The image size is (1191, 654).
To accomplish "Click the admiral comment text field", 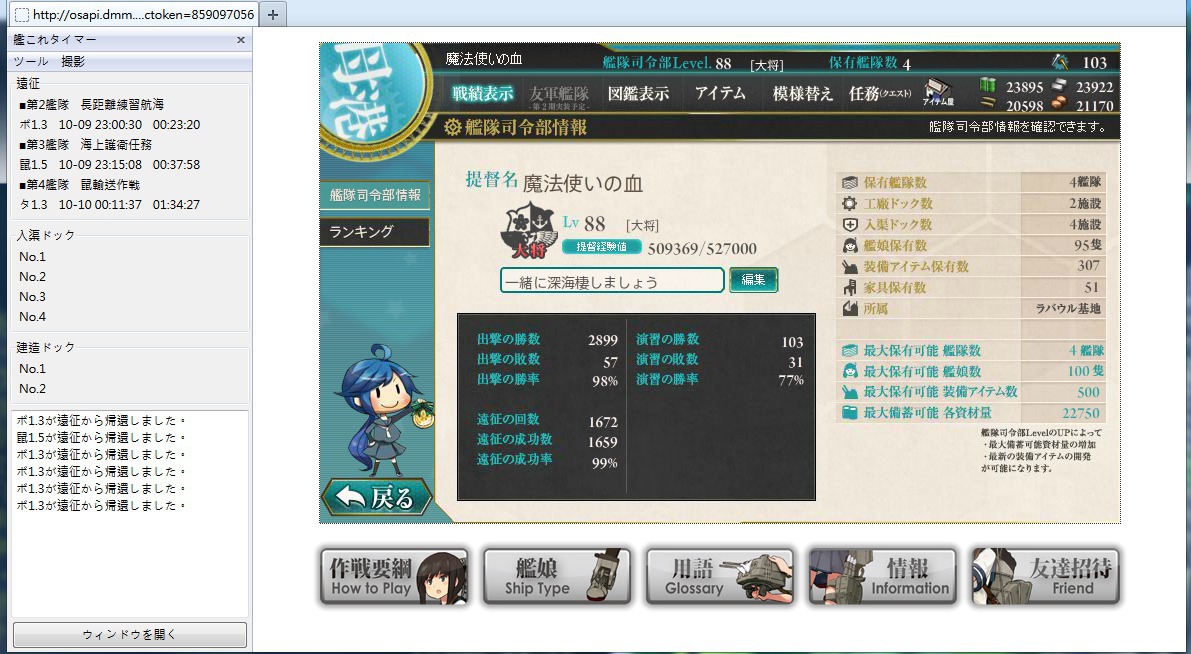I will click(612, 280).
